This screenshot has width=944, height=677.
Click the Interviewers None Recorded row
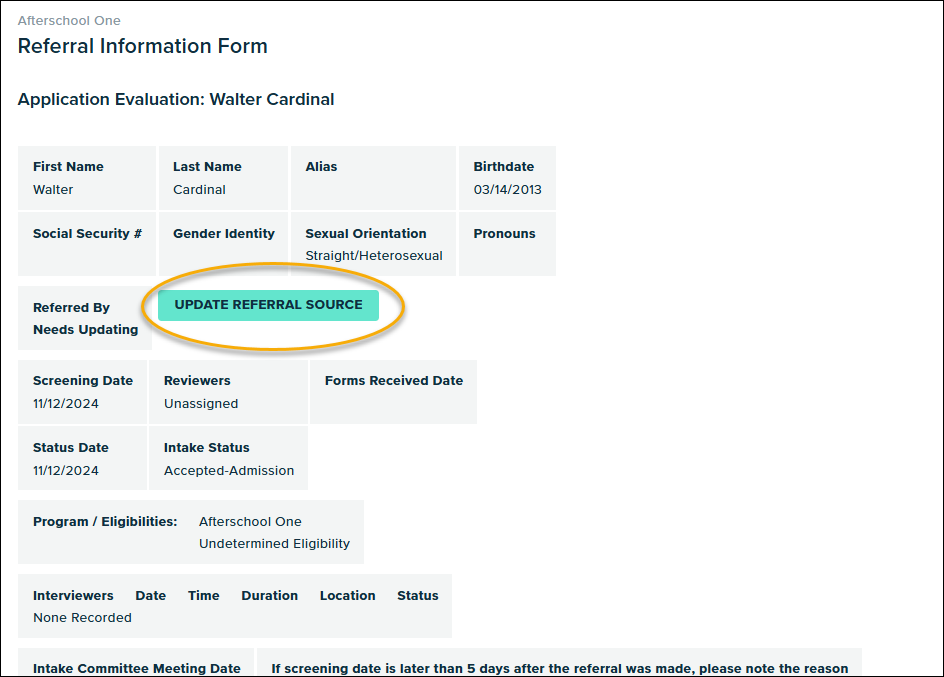pos(234,606)
